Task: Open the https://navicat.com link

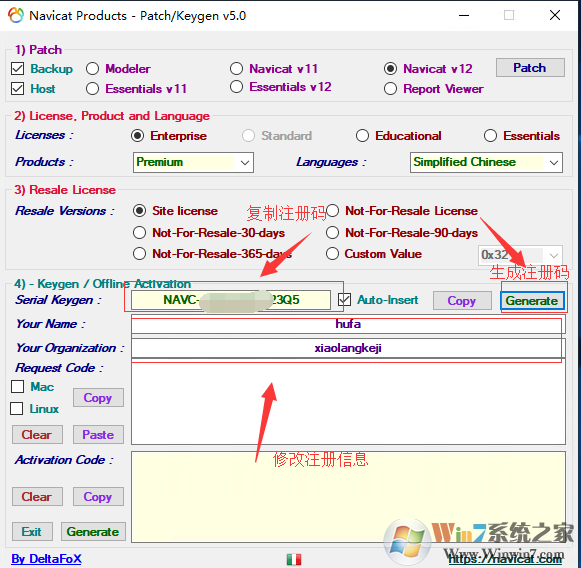Action: pos(505,559)
